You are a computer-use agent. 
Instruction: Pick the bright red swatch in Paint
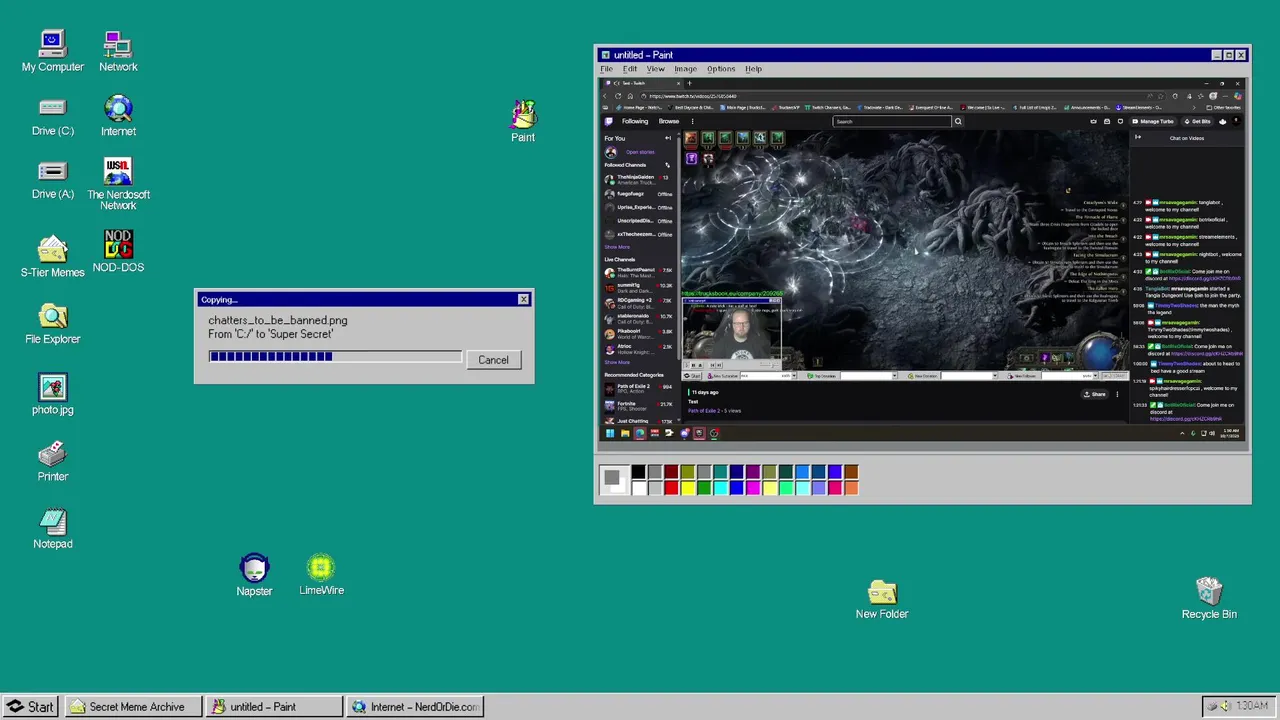tap(671, 488)
